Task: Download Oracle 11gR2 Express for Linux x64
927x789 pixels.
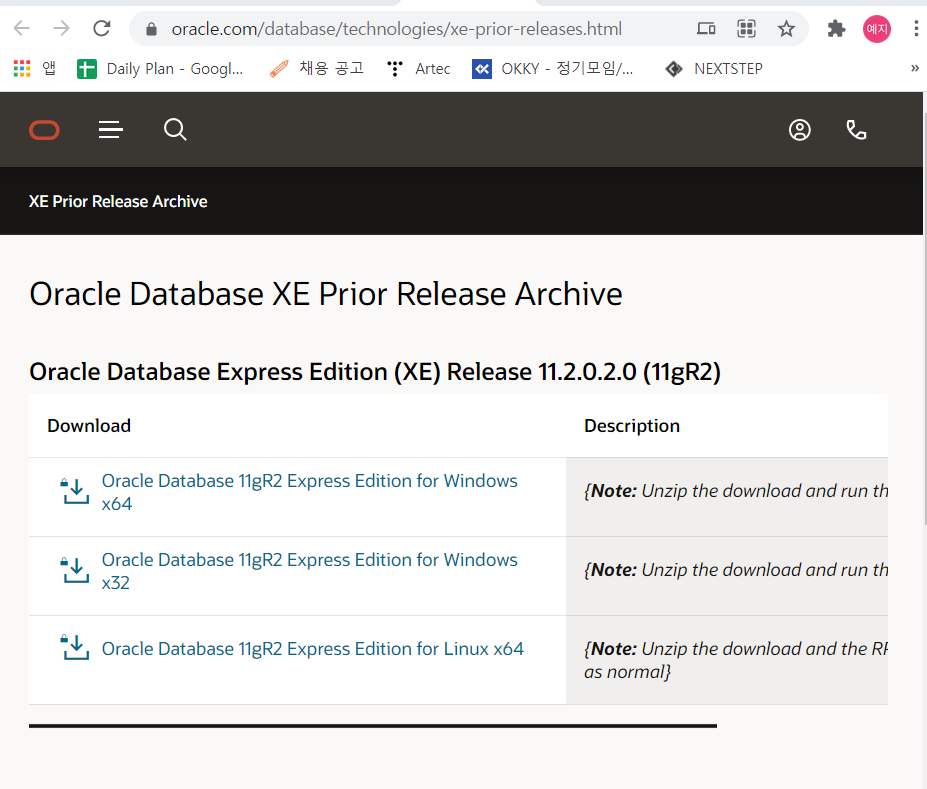Action: tap(313, 649)
